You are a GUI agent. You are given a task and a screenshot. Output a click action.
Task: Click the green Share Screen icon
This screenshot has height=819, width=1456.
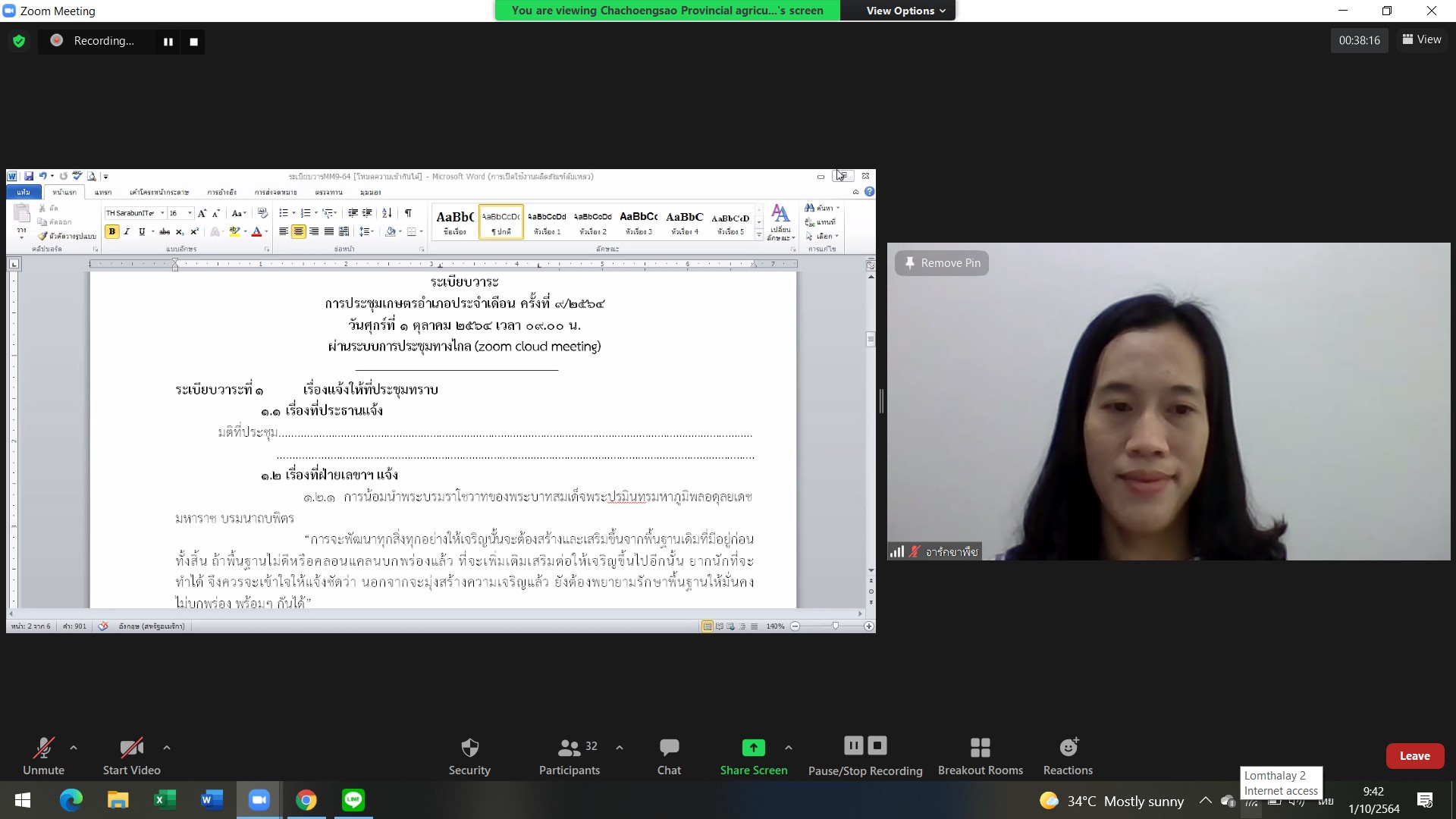[x=753, y=748]
